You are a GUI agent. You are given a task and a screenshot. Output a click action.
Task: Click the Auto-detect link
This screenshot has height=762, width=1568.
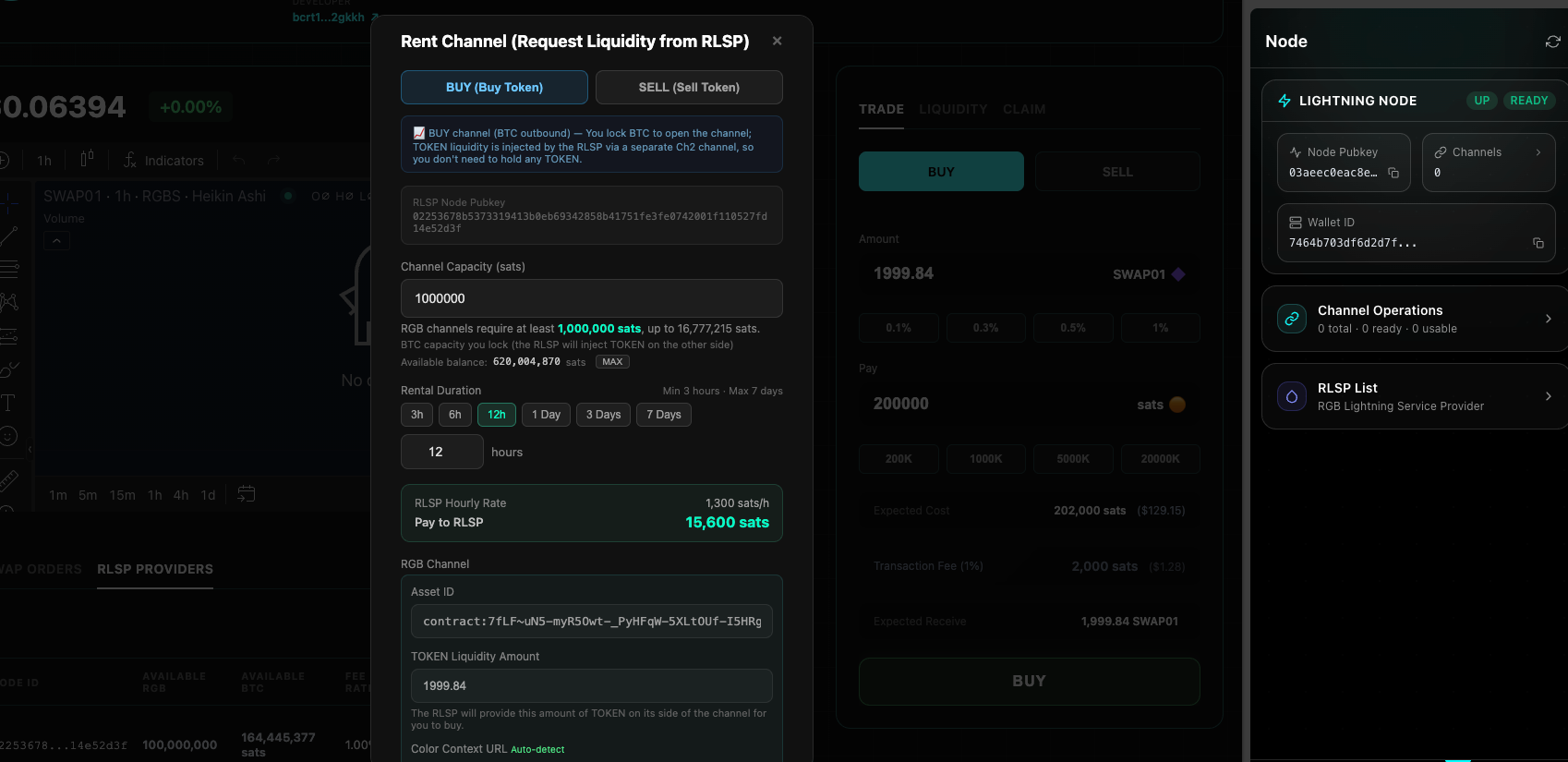tap(537, 749)
